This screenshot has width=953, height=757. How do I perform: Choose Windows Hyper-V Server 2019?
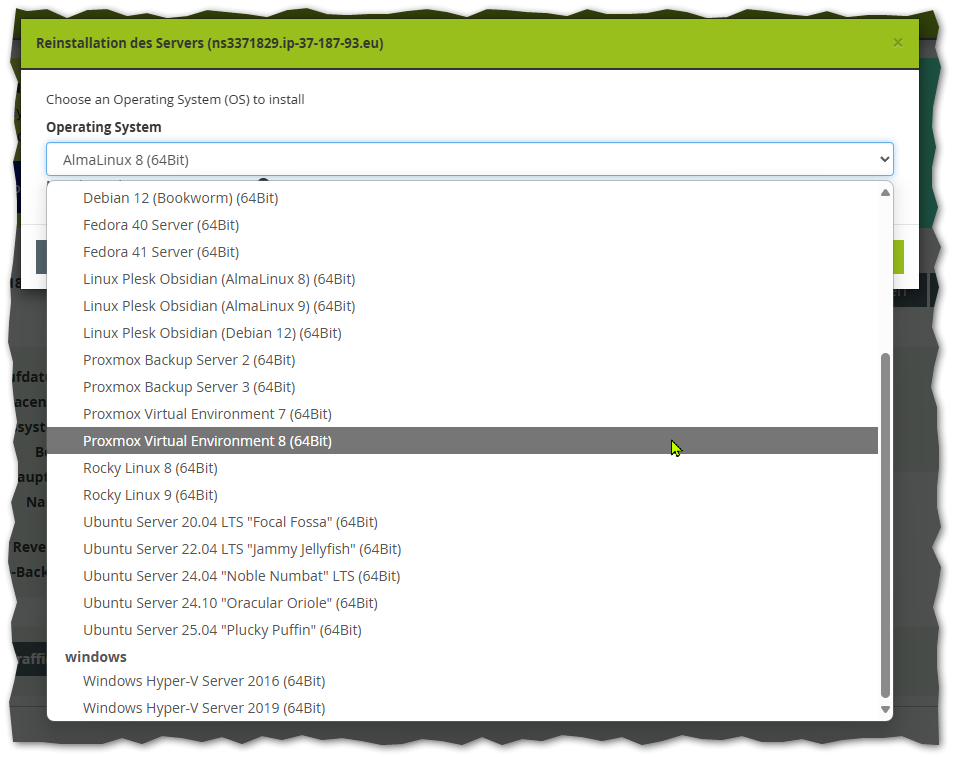tap(204, 708)
